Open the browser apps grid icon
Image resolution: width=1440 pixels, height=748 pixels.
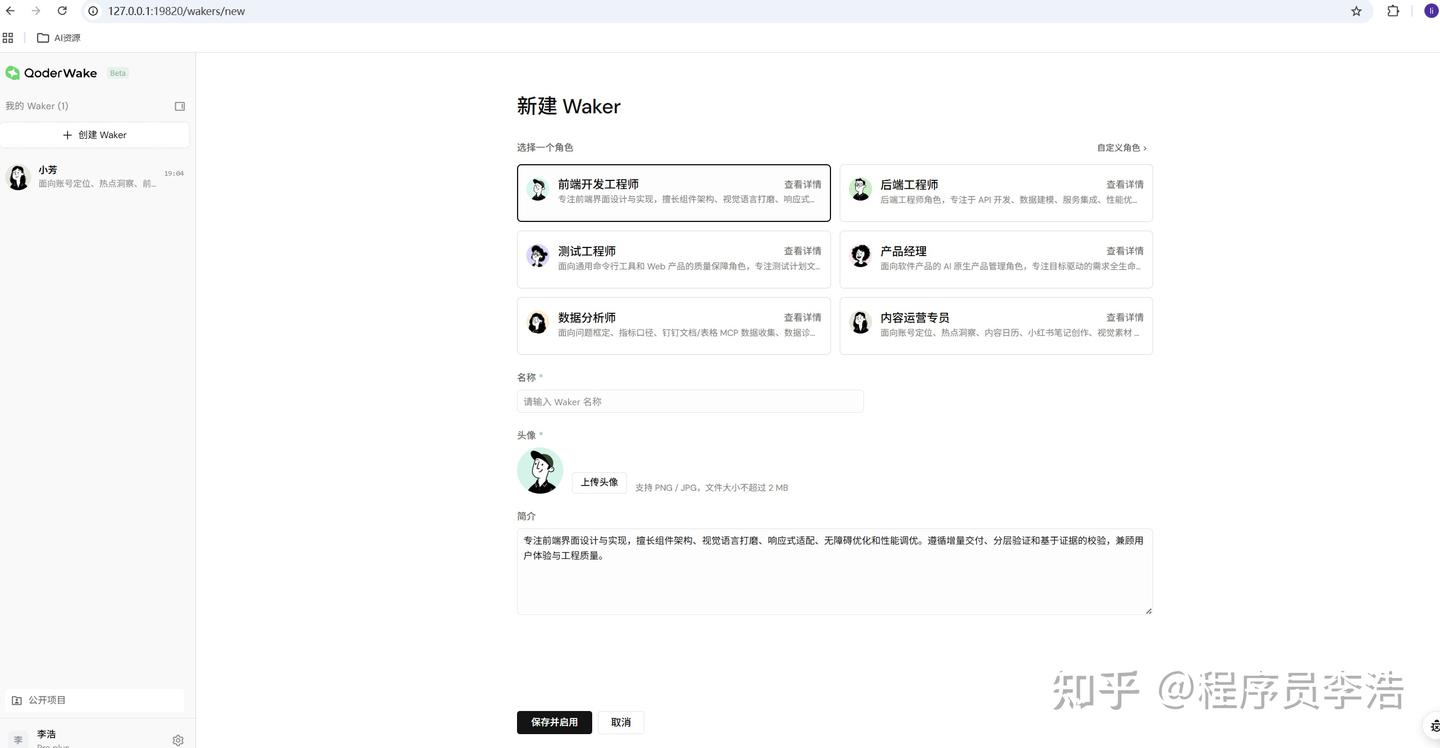pos(8,38)
